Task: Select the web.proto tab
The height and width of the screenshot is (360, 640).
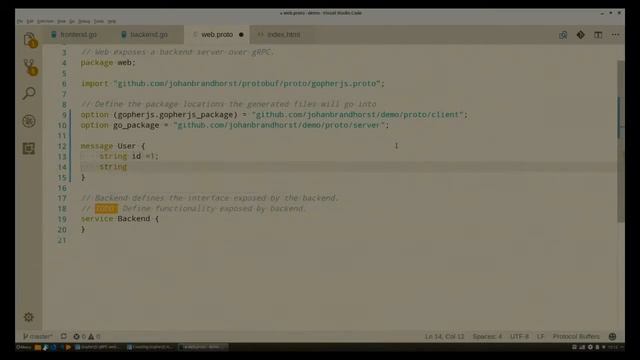Action: pos(217,35)
